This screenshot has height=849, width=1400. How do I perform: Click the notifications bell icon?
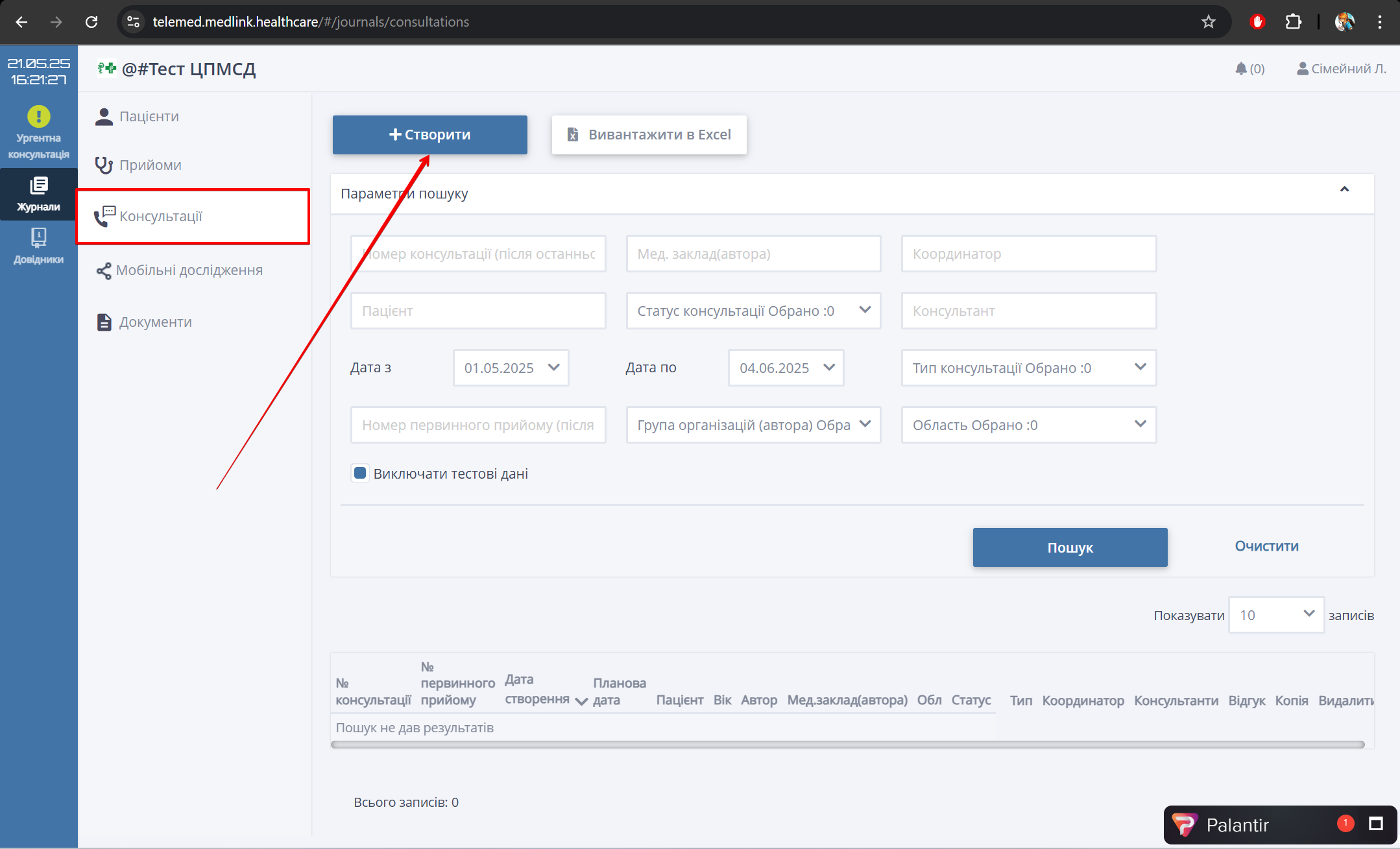click(x=1241, y=69)
